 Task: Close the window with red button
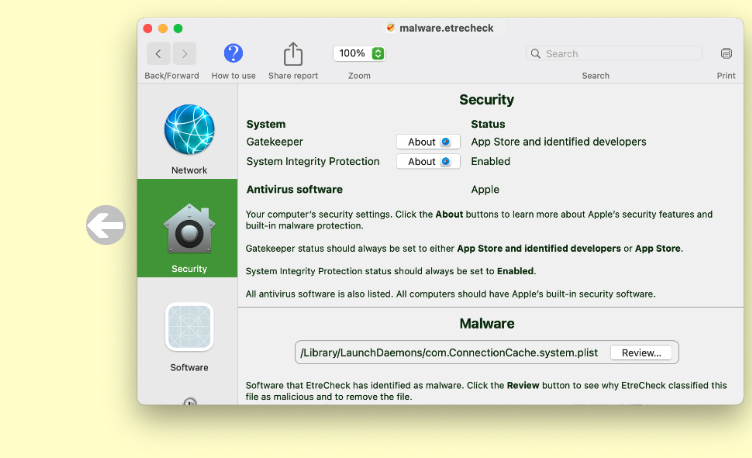148,28
